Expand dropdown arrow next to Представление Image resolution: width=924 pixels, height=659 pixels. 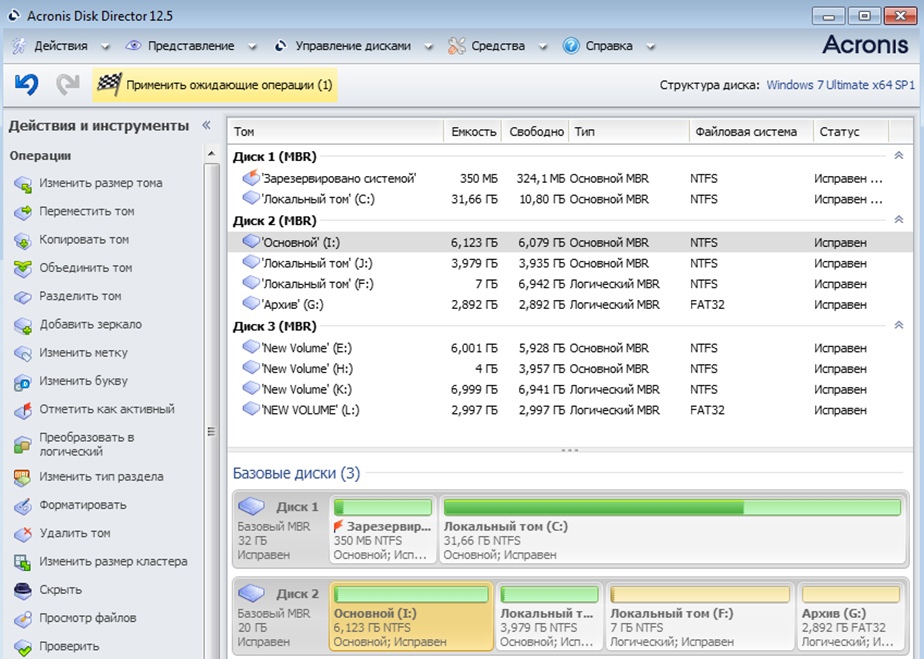(252, 47)
